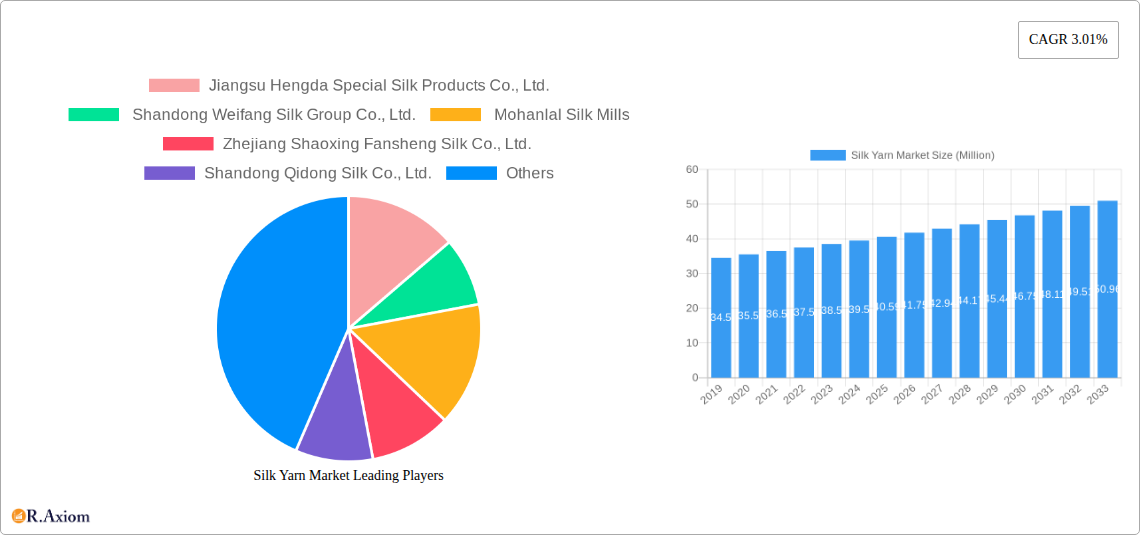Select the 2033 bar in chart

click(1107, 289)
